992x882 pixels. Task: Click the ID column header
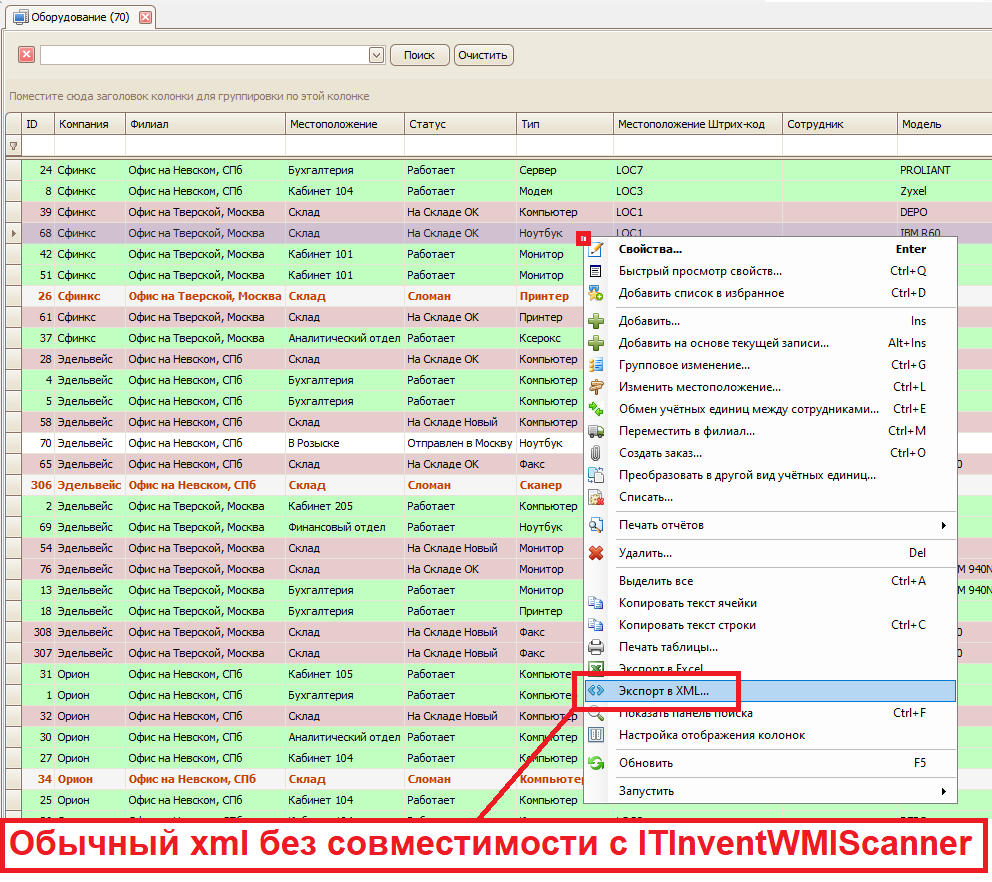tap(38, 124)
